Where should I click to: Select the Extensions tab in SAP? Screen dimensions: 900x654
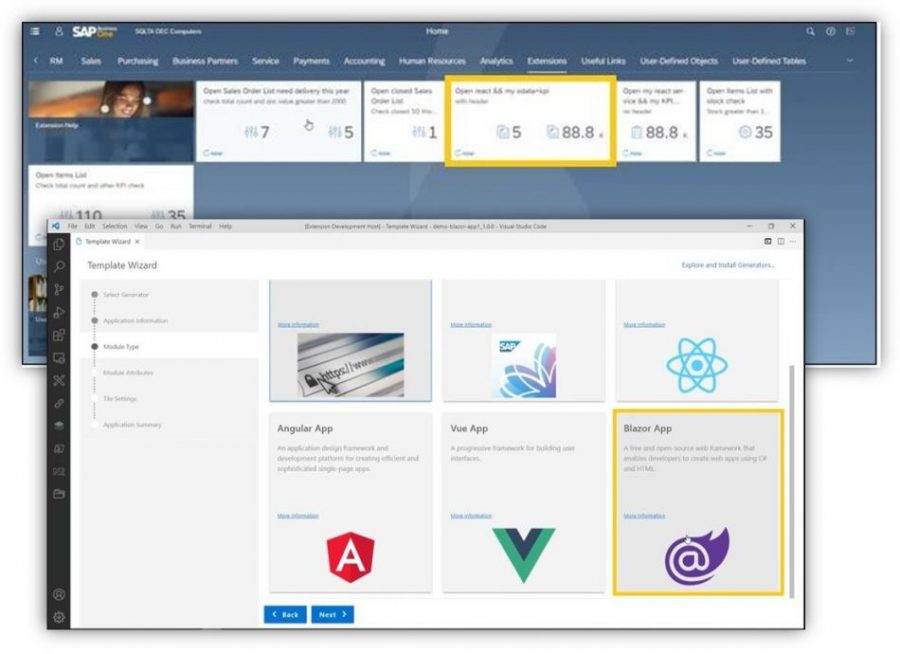tap(547, 61)
